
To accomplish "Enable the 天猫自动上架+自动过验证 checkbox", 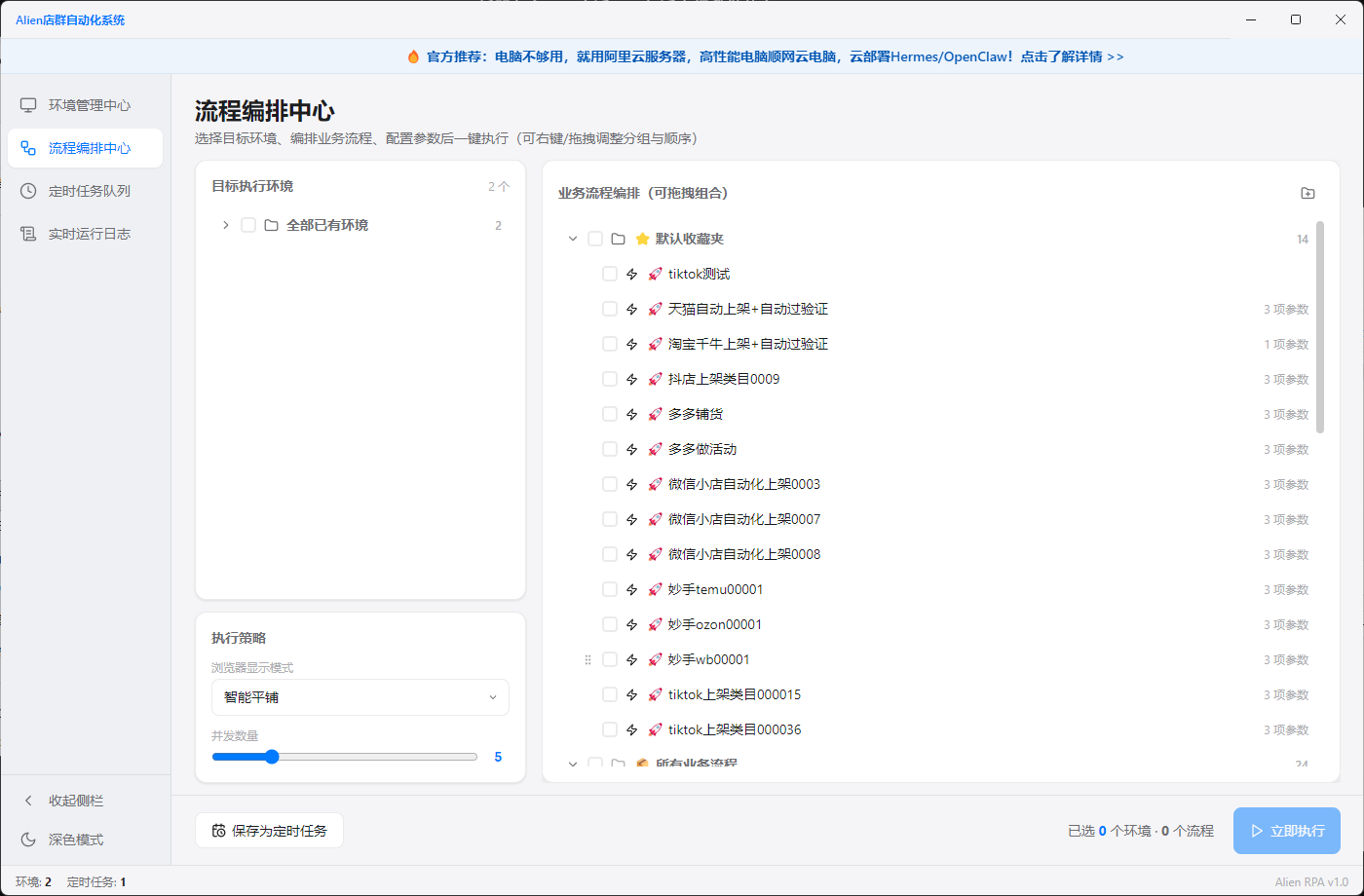I will point(610,309).
